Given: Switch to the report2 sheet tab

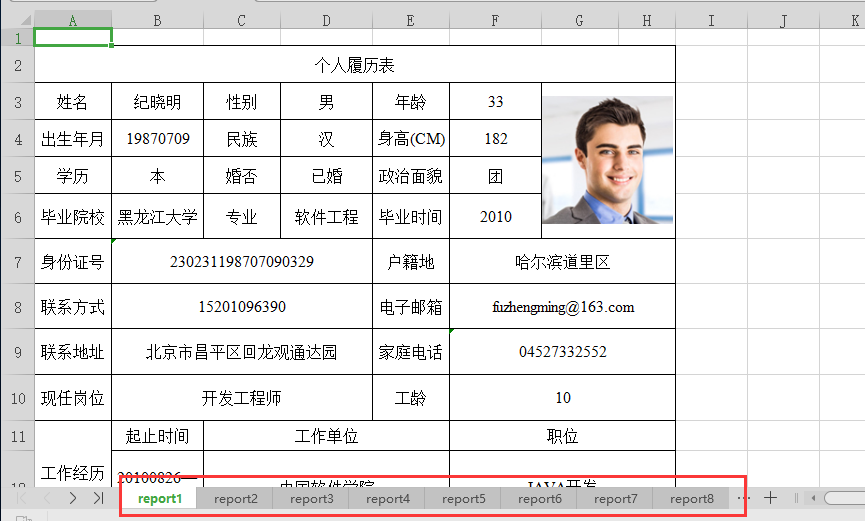Looking at the screenshot, I should click(x=236, y=498).
